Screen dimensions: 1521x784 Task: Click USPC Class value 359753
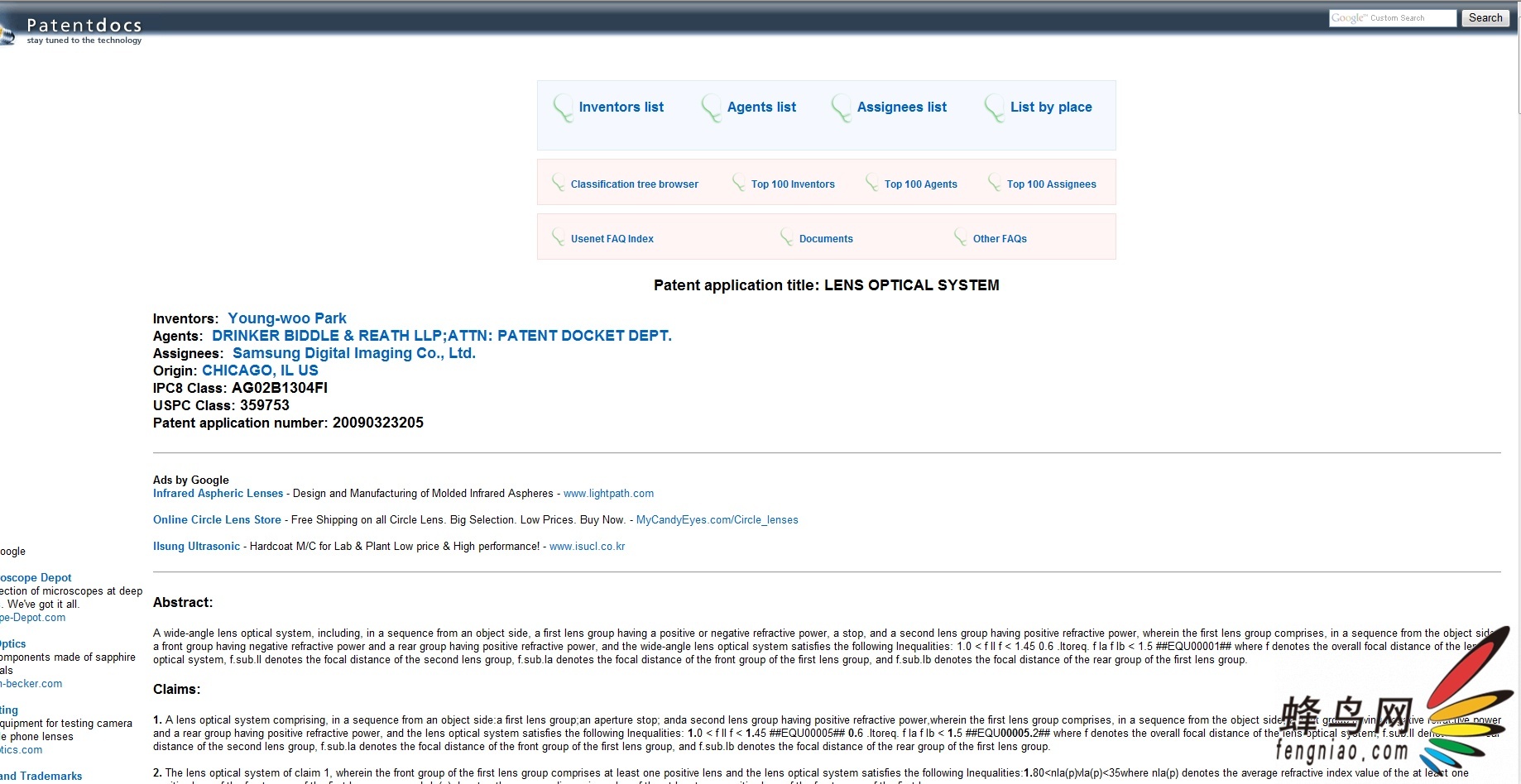click(265, 405)
